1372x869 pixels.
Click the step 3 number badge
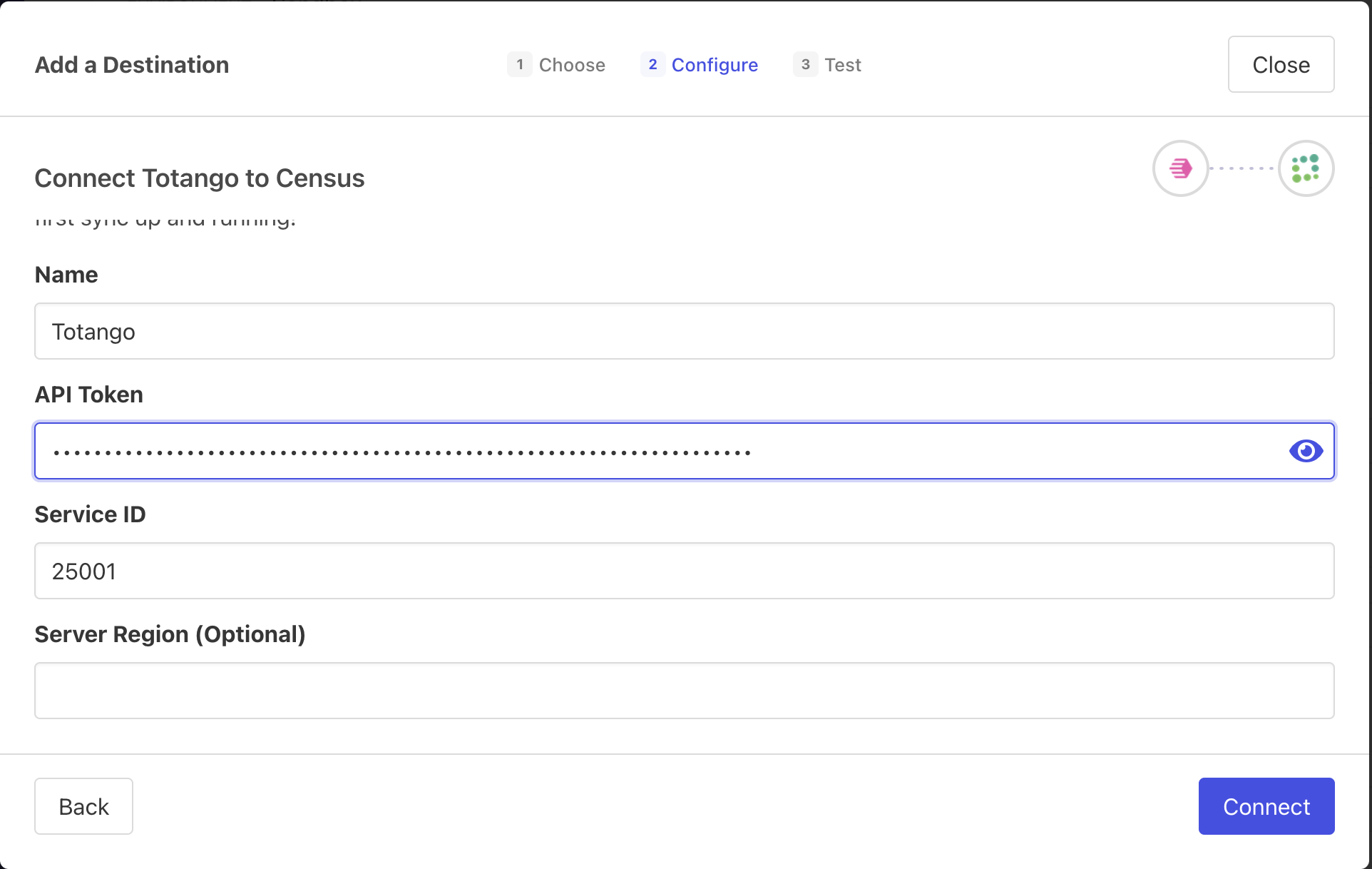805,65
